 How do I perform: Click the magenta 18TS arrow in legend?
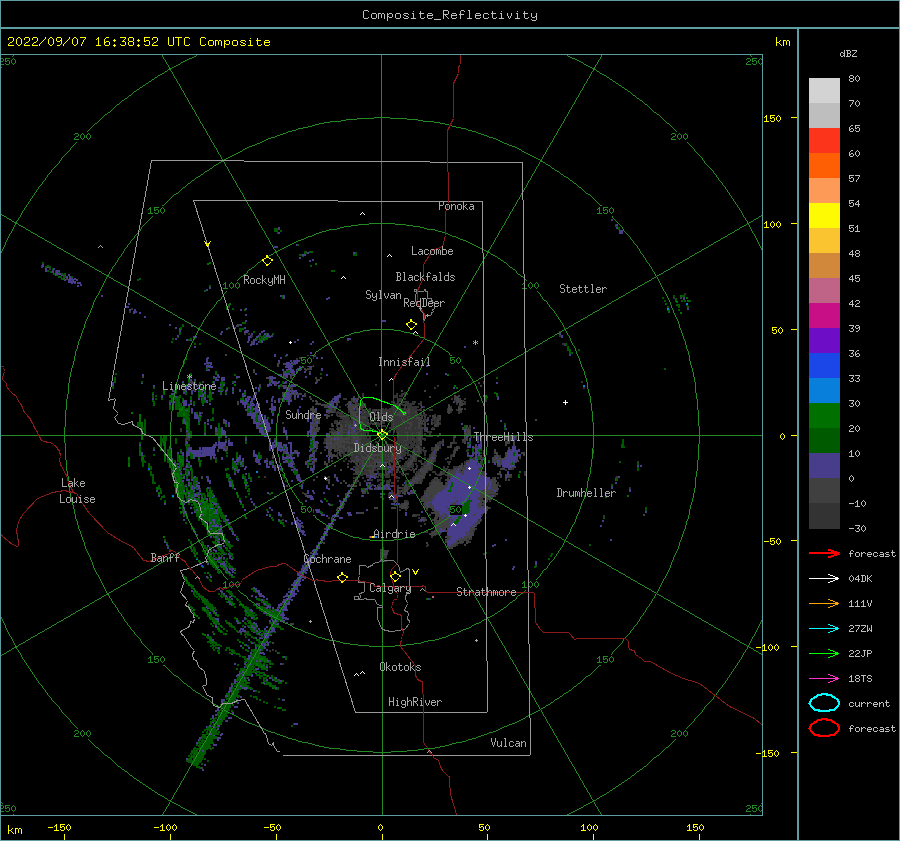point(824,679)
